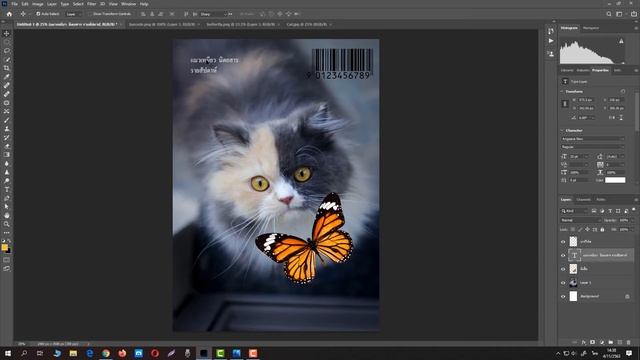Screen dimensions: 640x360
Task: Change screen mode icon in toolbar
Action: [7, 269]
